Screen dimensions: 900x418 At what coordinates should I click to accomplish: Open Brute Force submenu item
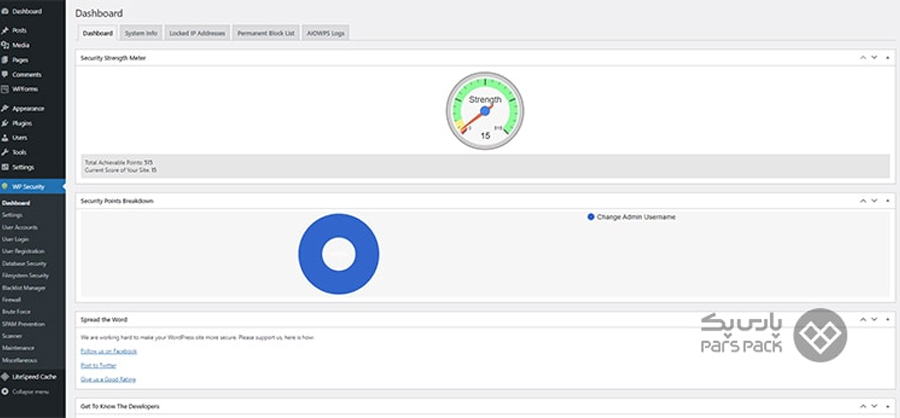tap(15, 312)
